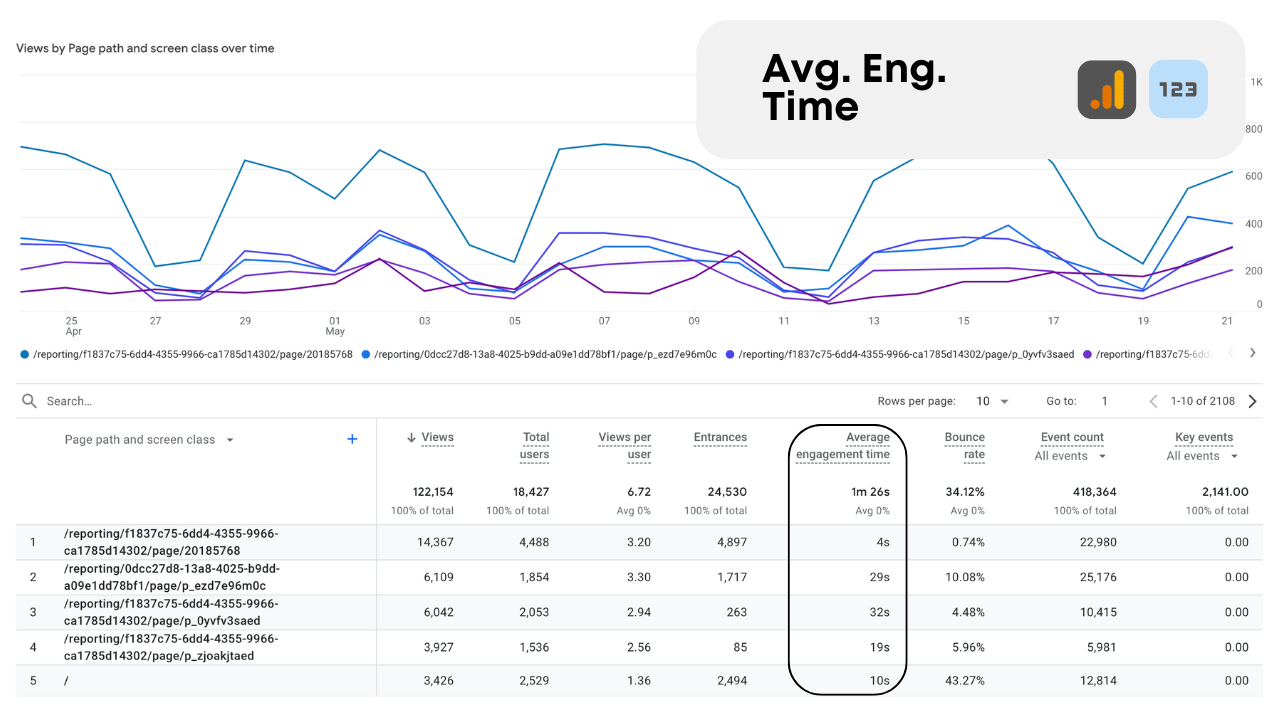Expand the Page path and screen class dropdown
This screenshot has height=720, width=1280.
(x=230, y=439)
